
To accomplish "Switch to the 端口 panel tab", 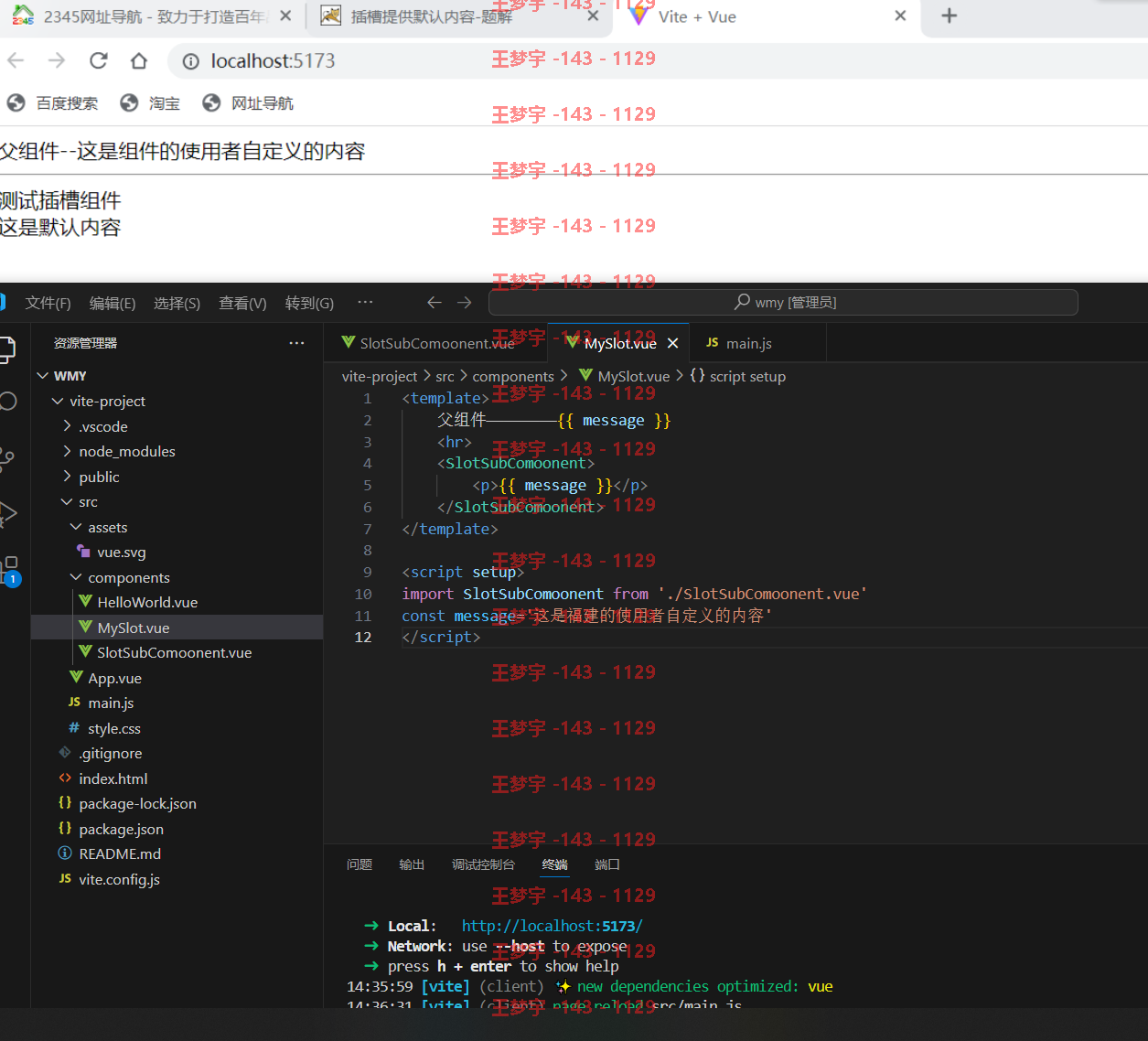I will (607, 864).
